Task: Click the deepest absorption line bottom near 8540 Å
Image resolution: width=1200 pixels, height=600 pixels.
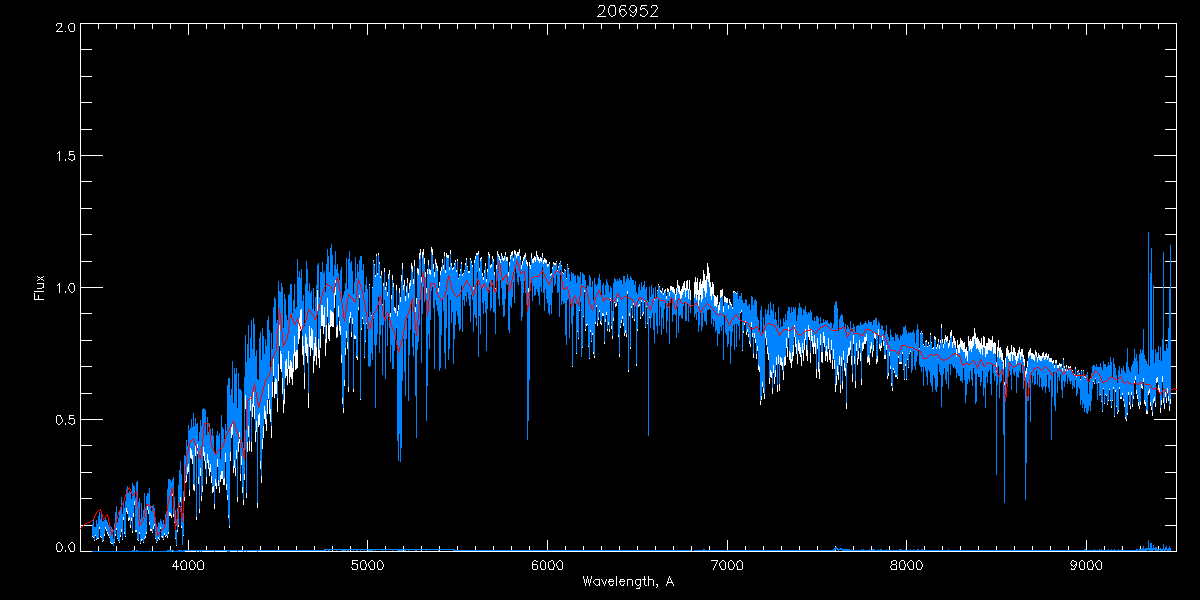Action: click(x=1004, y=501)
